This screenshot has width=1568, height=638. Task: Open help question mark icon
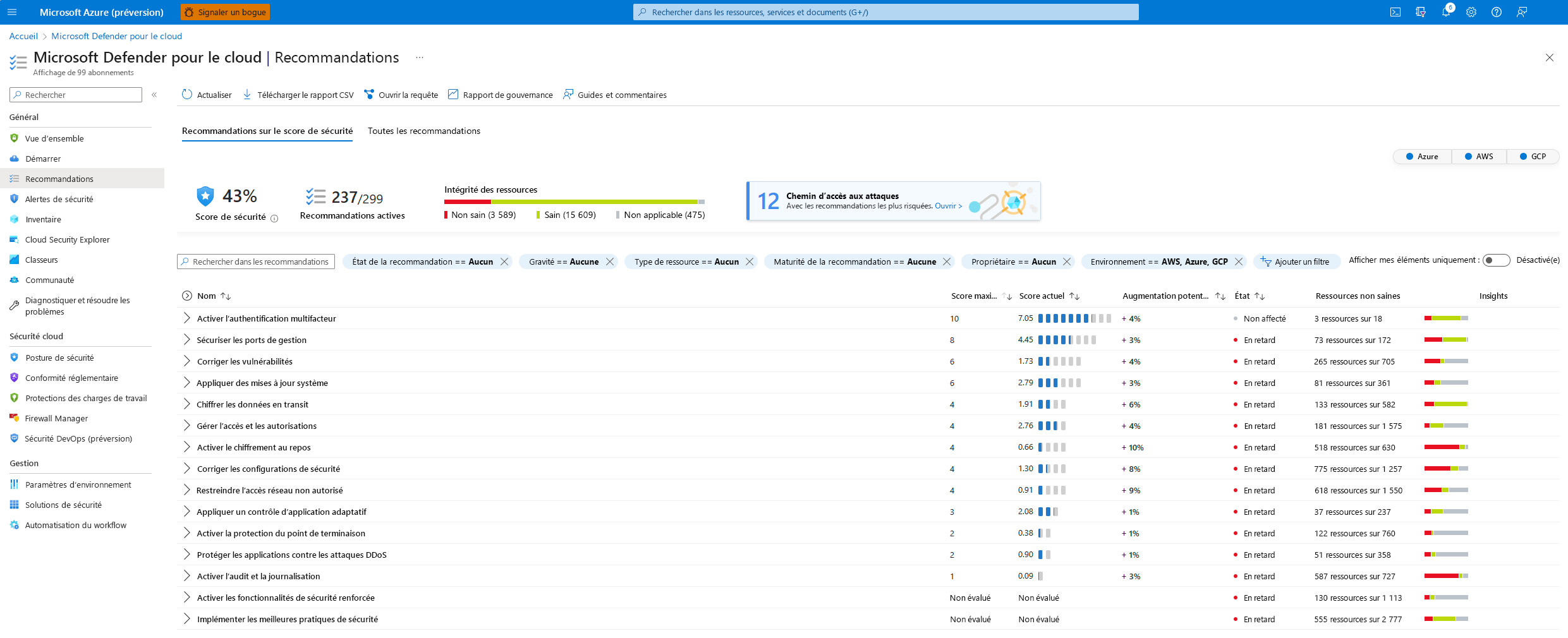click(x=1497, y=12)
